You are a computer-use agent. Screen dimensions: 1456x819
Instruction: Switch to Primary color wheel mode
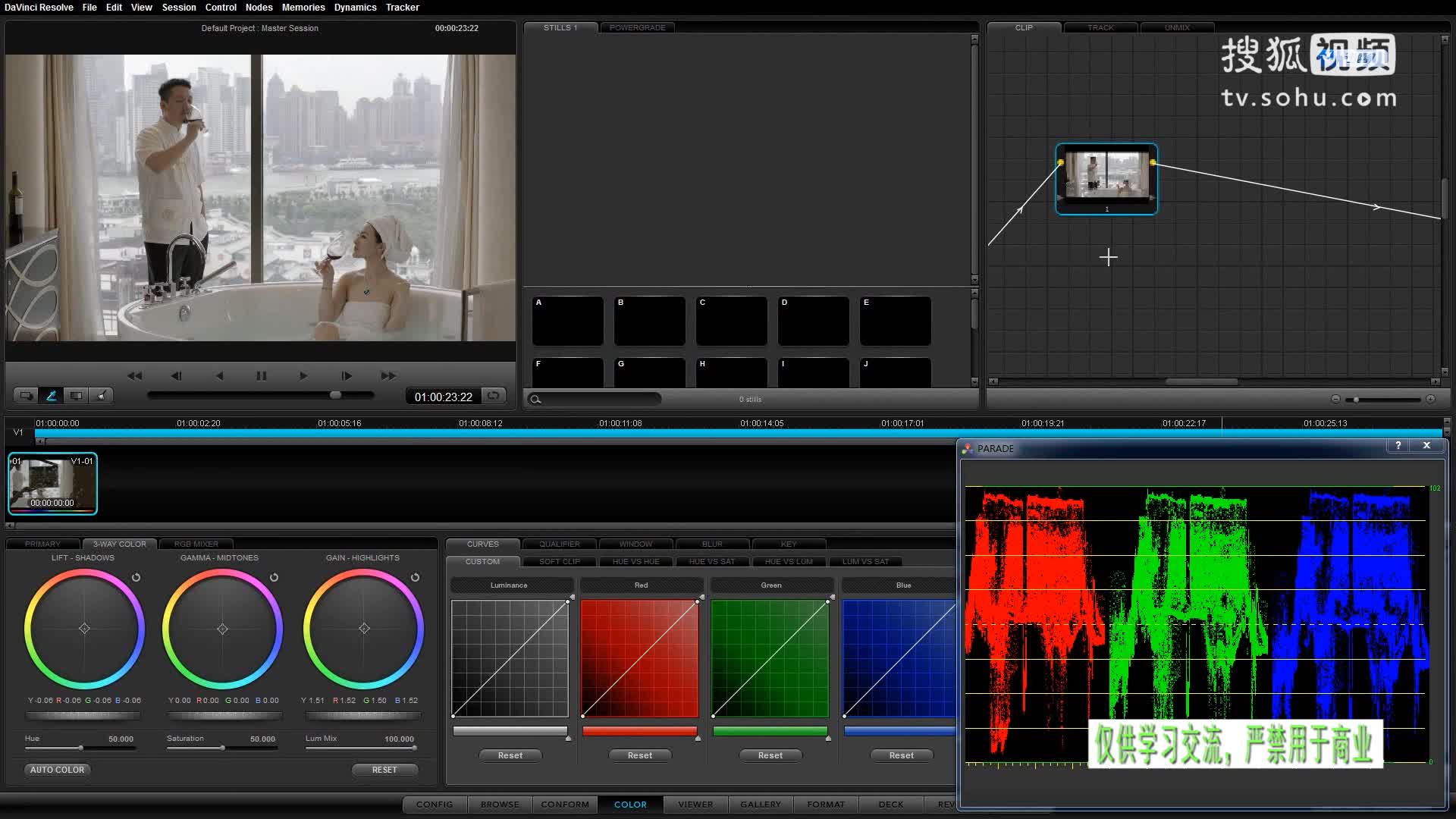pos(42,543)
